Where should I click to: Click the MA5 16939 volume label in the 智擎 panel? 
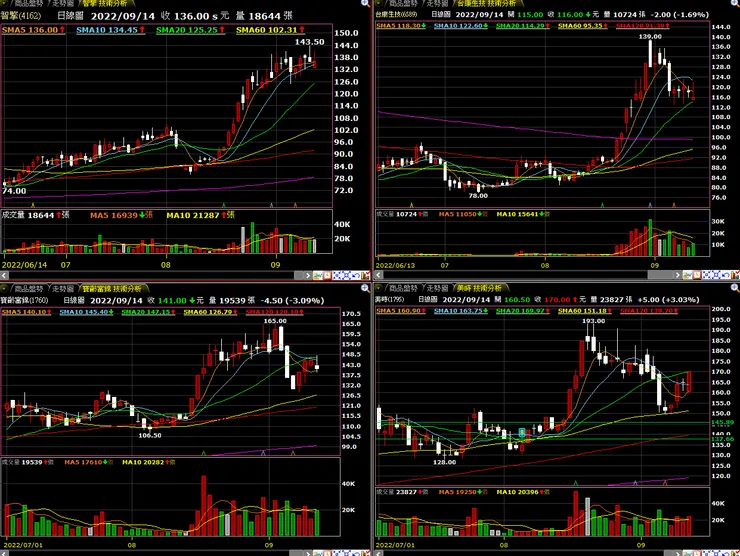click(x=121, y=215)
